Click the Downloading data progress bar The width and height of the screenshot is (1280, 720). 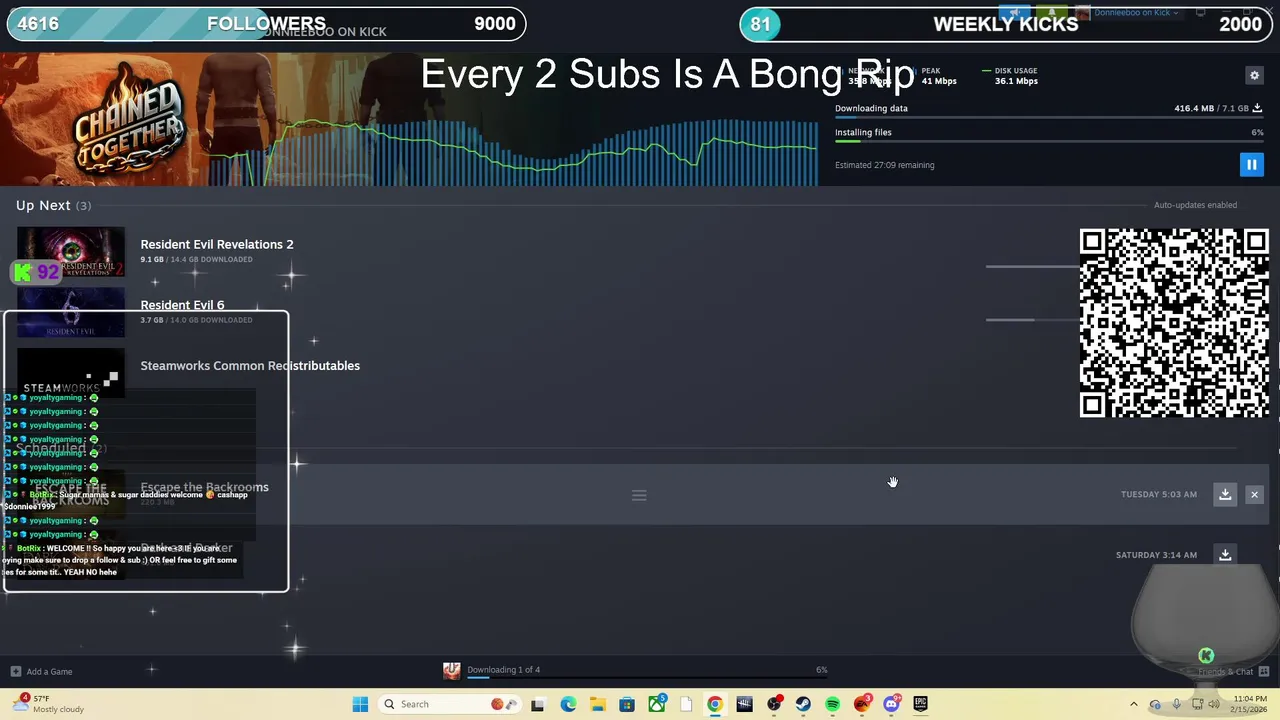(x=1048, y=118)
